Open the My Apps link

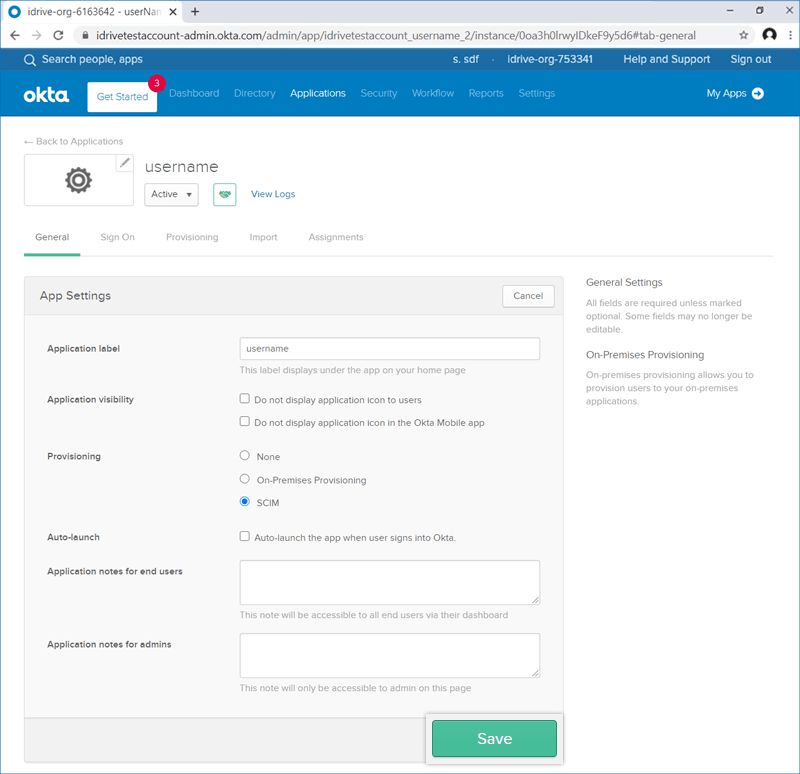tap(726, 93)
